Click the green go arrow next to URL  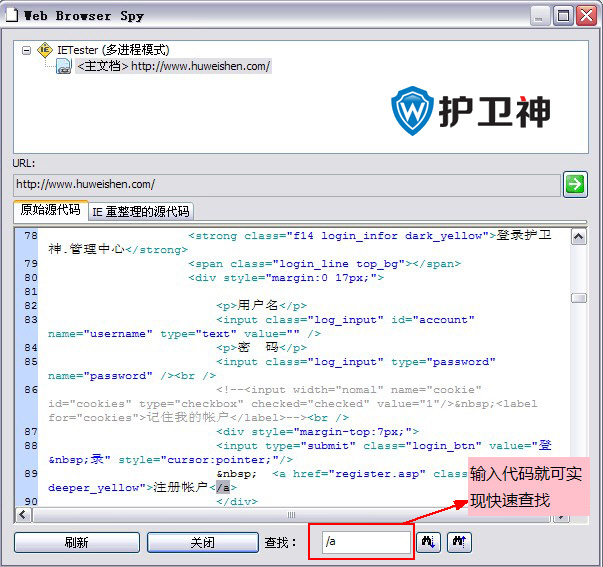click(575, 184)
